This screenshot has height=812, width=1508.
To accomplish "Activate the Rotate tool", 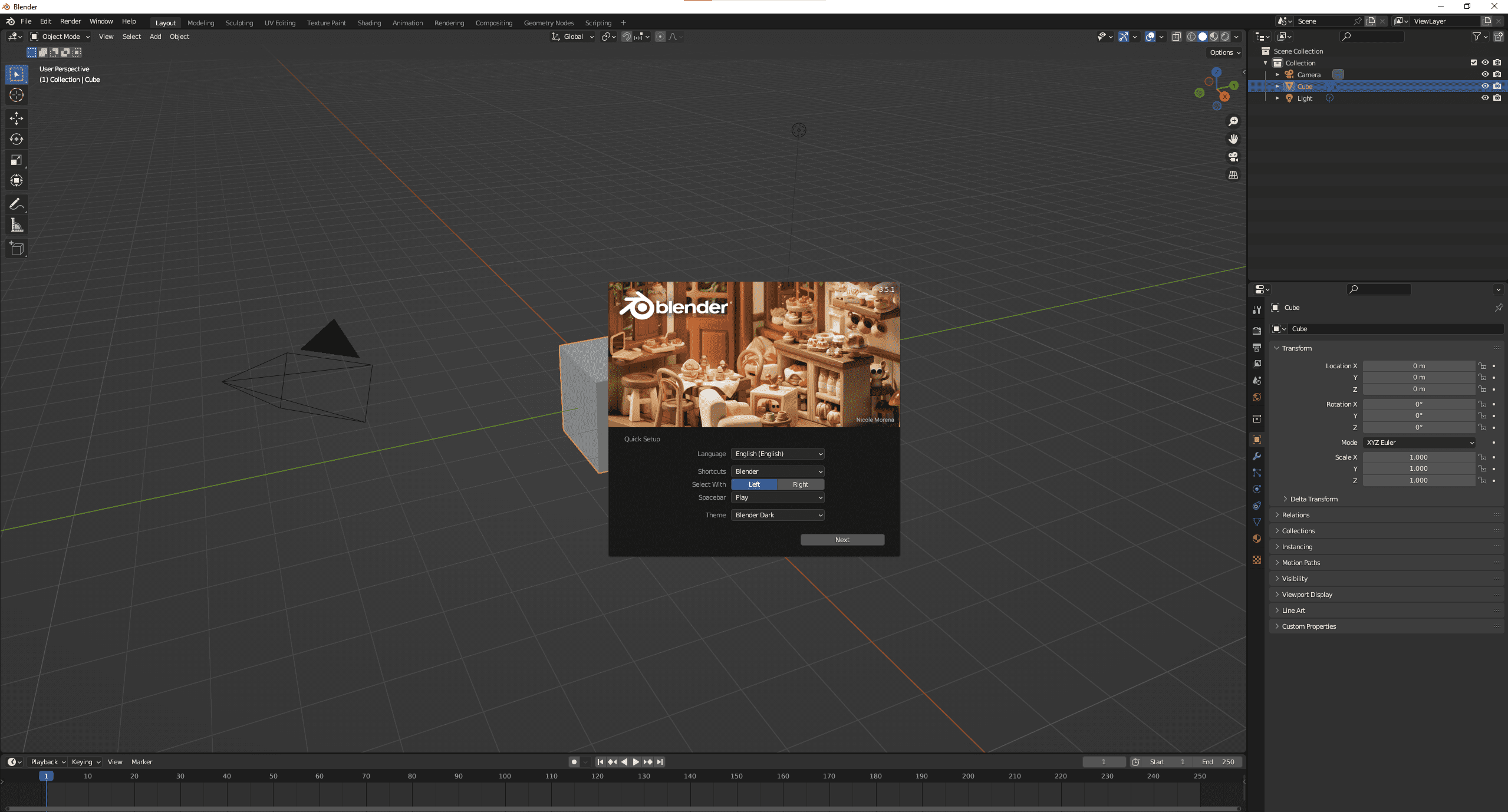I will (17, 139).
